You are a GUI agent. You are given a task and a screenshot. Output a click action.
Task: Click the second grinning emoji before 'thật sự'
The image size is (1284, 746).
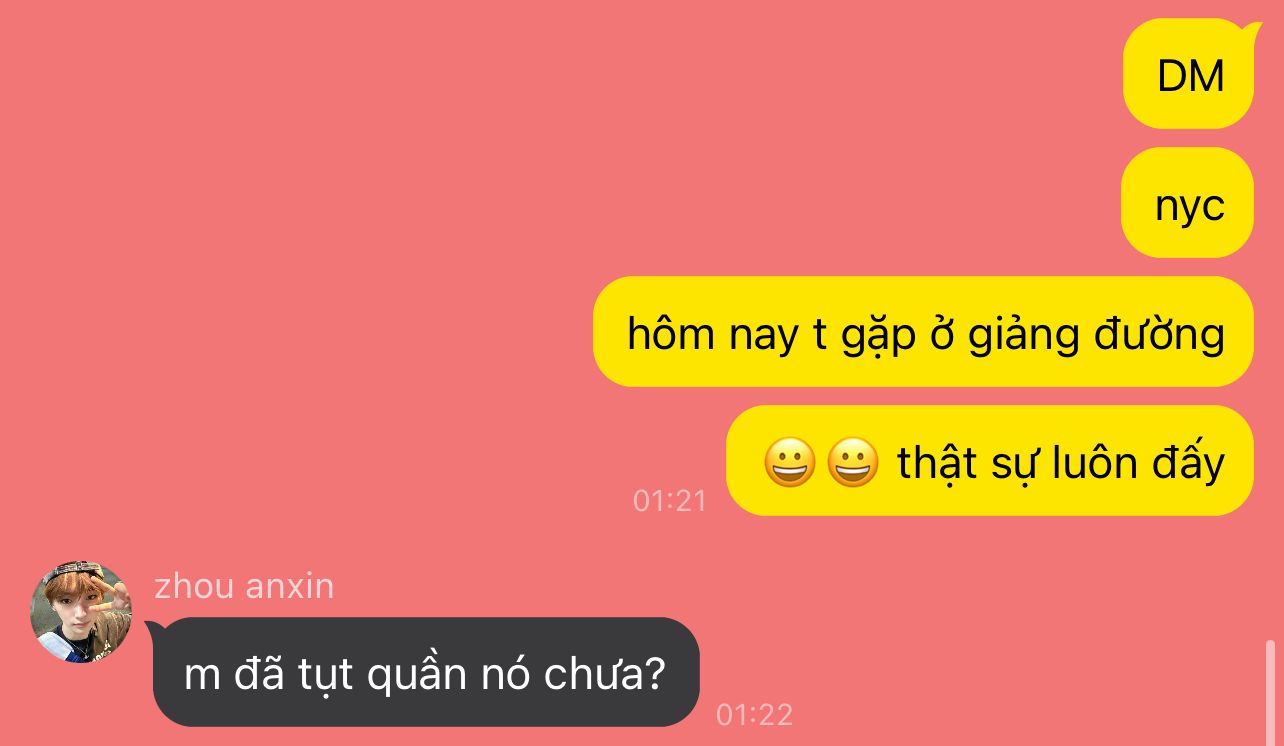pos(853,463)
